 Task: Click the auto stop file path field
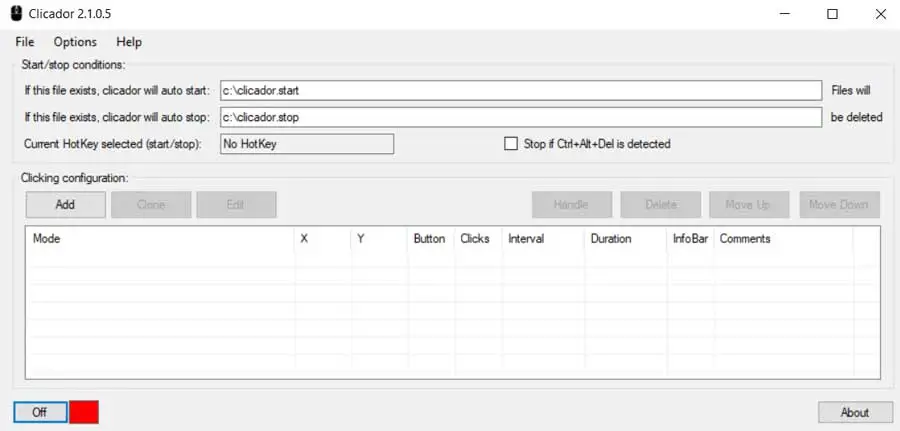click(521, 117)
